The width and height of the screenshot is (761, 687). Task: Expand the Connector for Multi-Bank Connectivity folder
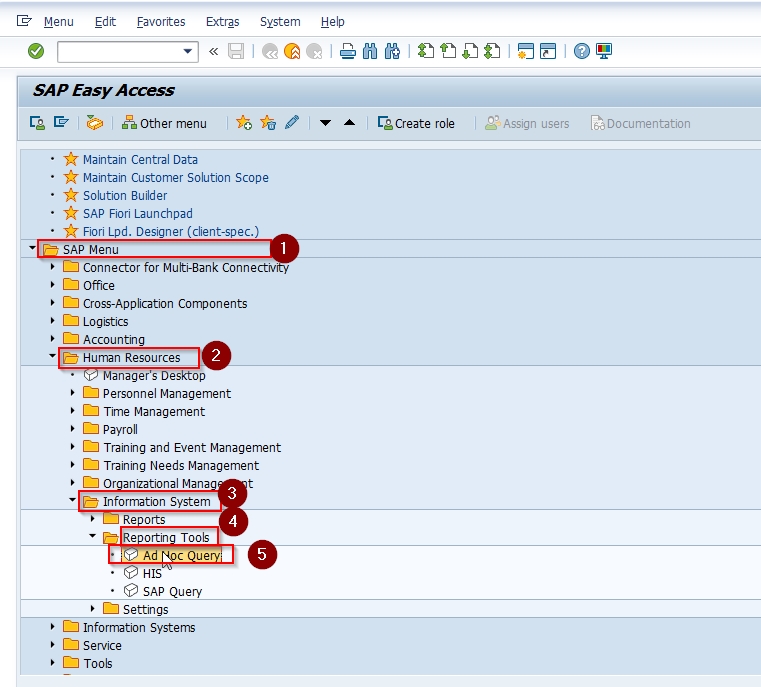(x=52, y=267)
